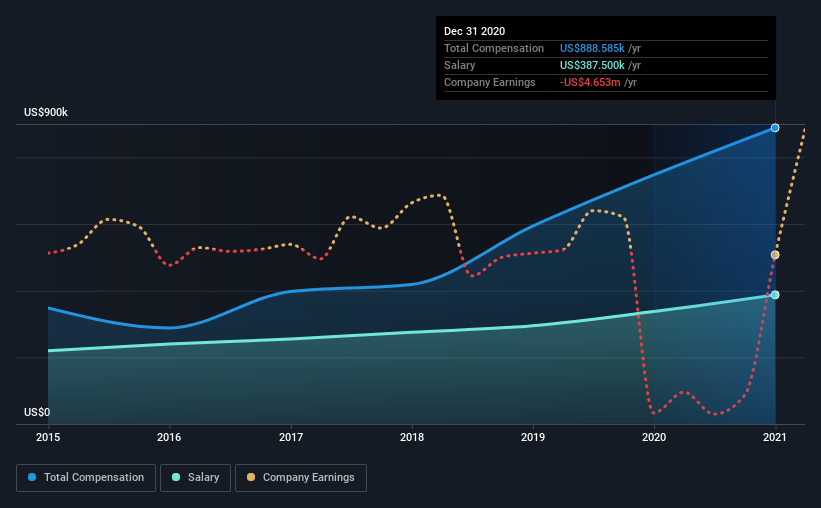
Task: Click the Dec 31 2020 tooltip header
Action: click(x=474, y=31)
